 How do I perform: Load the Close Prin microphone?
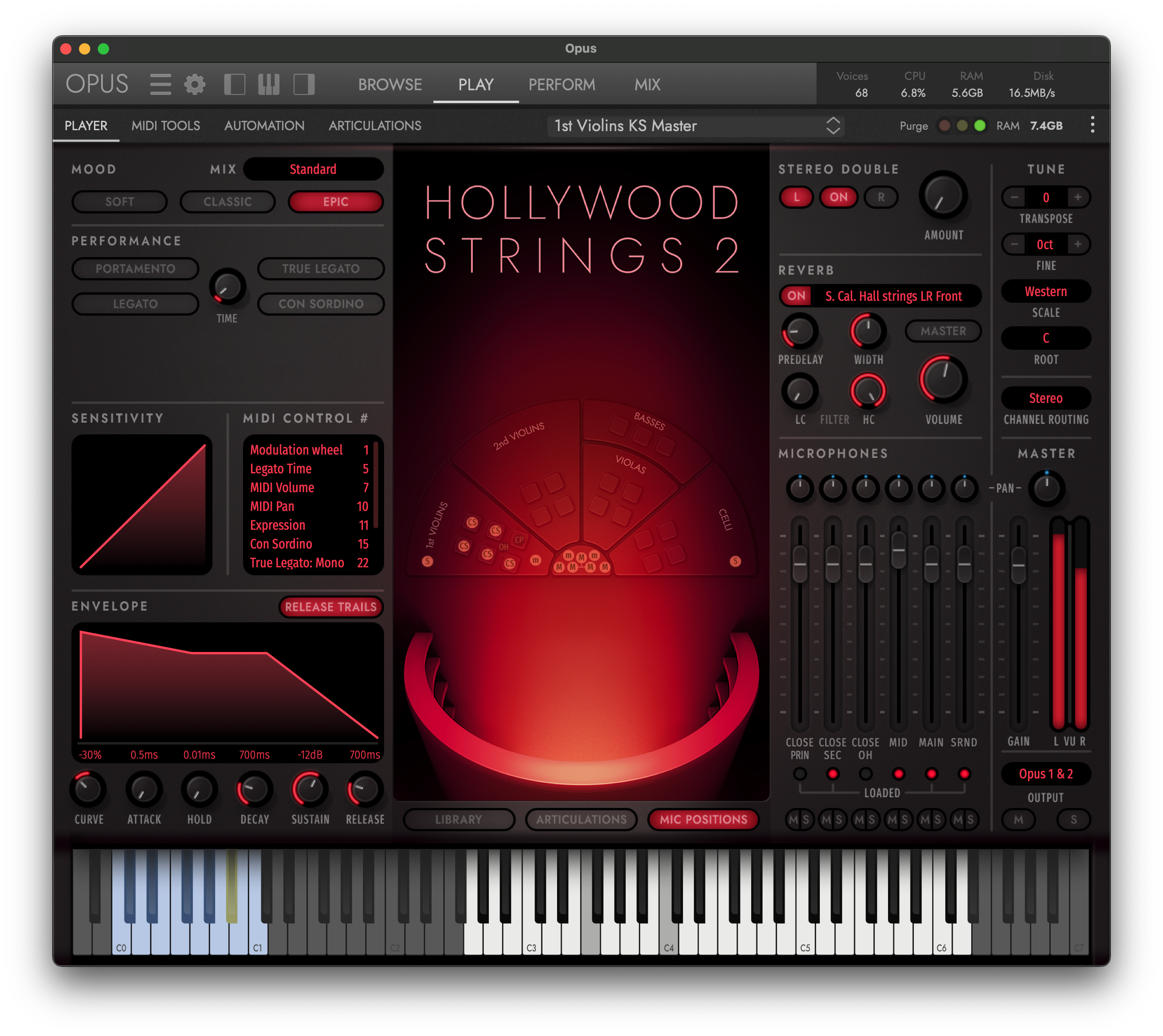click(800, 774)
